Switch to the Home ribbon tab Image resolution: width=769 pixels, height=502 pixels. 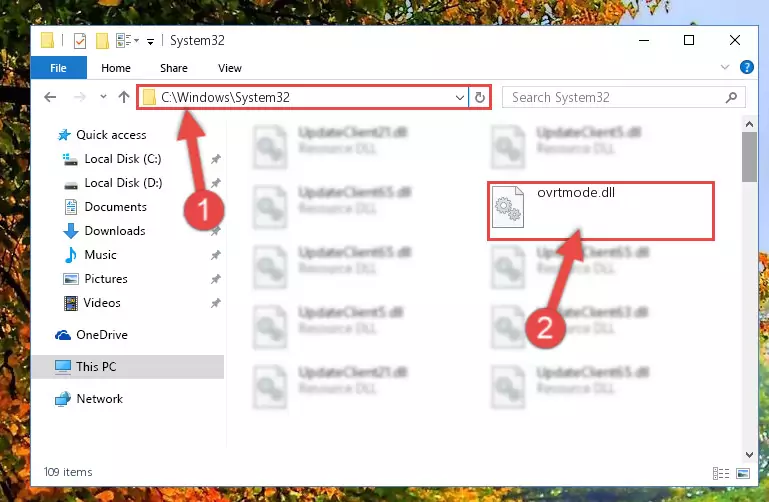tap(116, 68)
